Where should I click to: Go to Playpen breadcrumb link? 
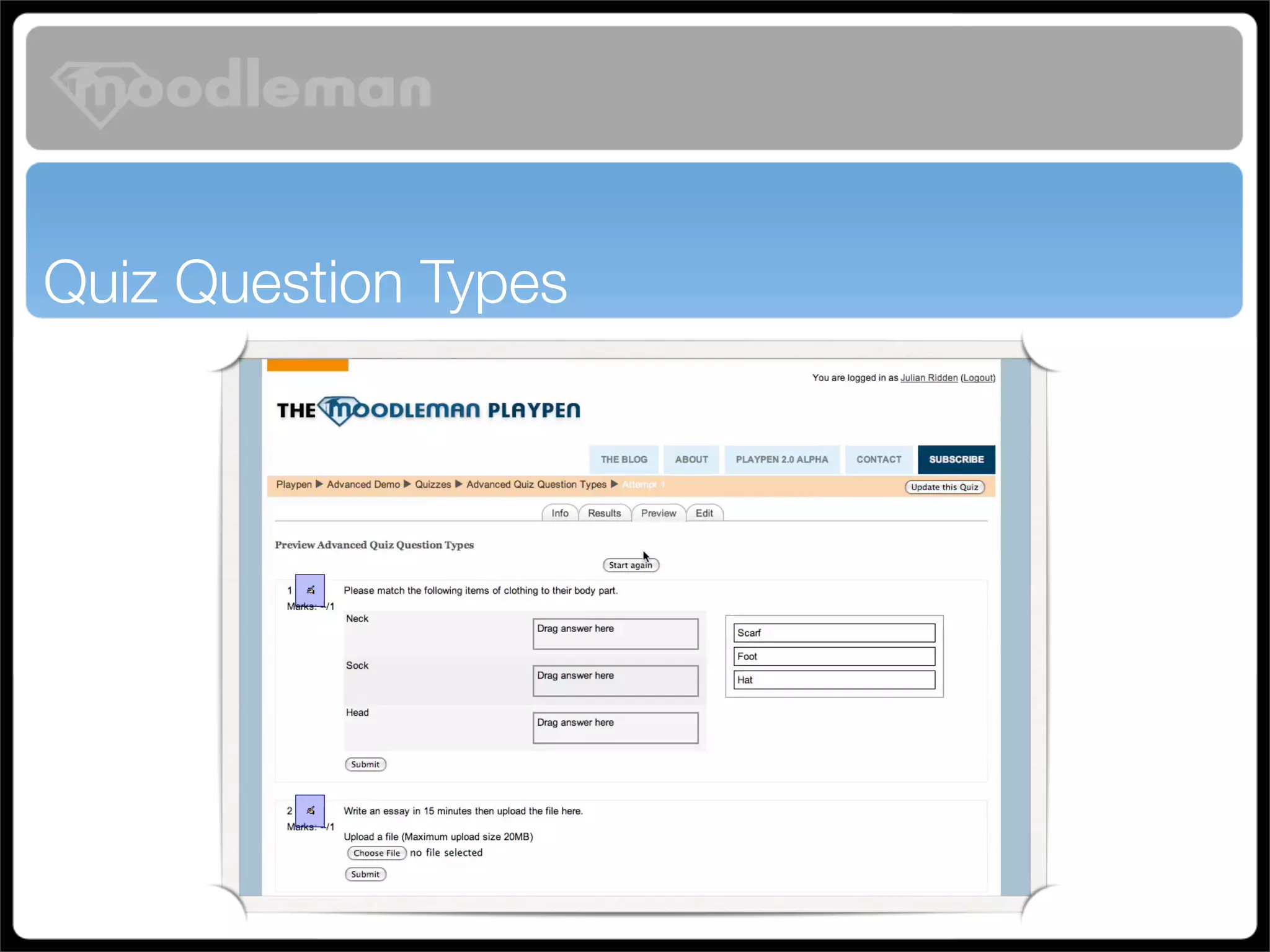(294, 485)
